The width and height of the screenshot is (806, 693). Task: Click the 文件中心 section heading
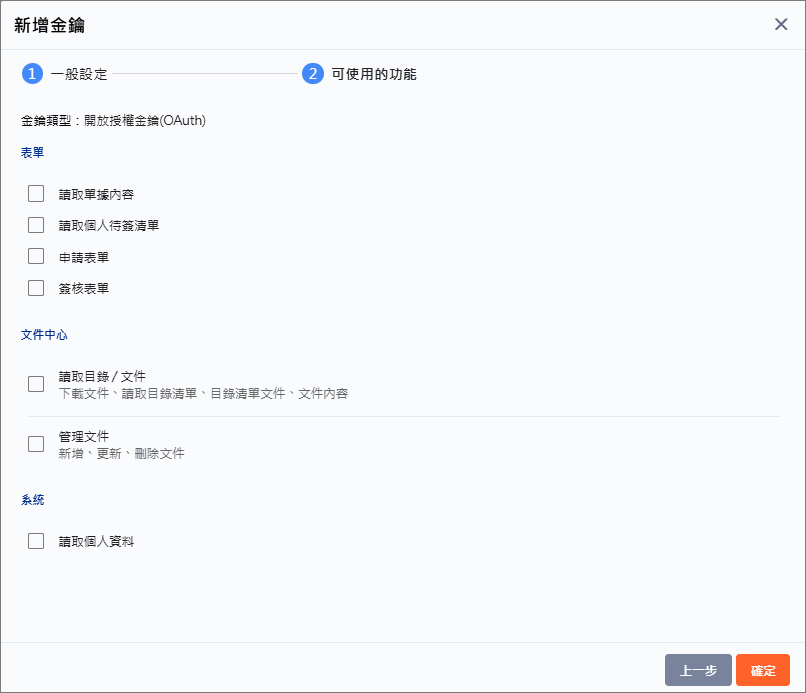coord(44,335)
